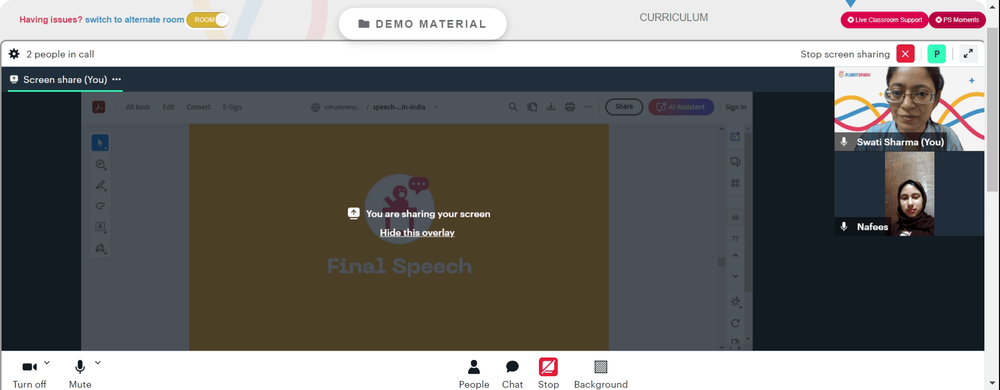
Task: Select the highlighter pen tool
Action: pyautogui.click(x=100, y=185)
